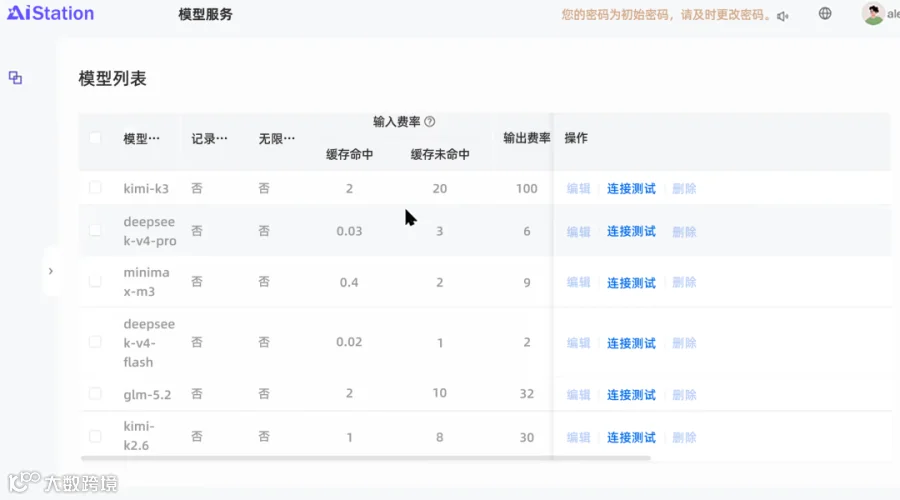This screenshot has height=500, width=900.
Task: Toggle the select-all header checkbox
Action: pos(95,138)
